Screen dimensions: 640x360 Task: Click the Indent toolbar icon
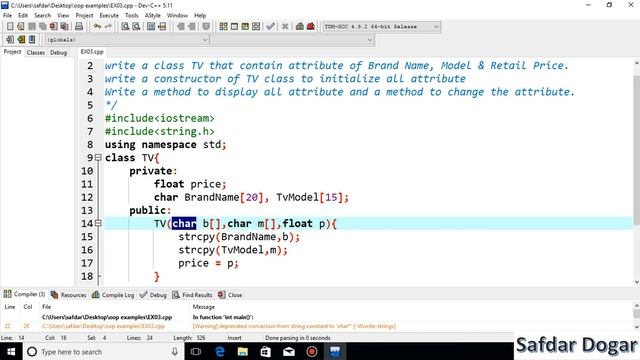tap(181, 27)
